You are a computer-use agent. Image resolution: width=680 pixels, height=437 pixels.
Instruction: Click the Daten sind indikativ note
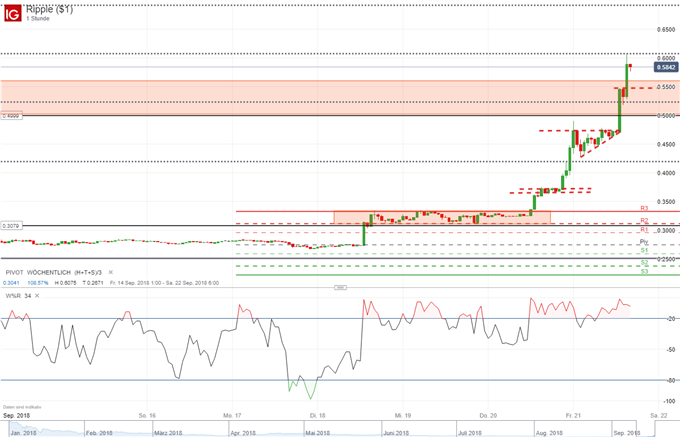click(x=22, y=407)
